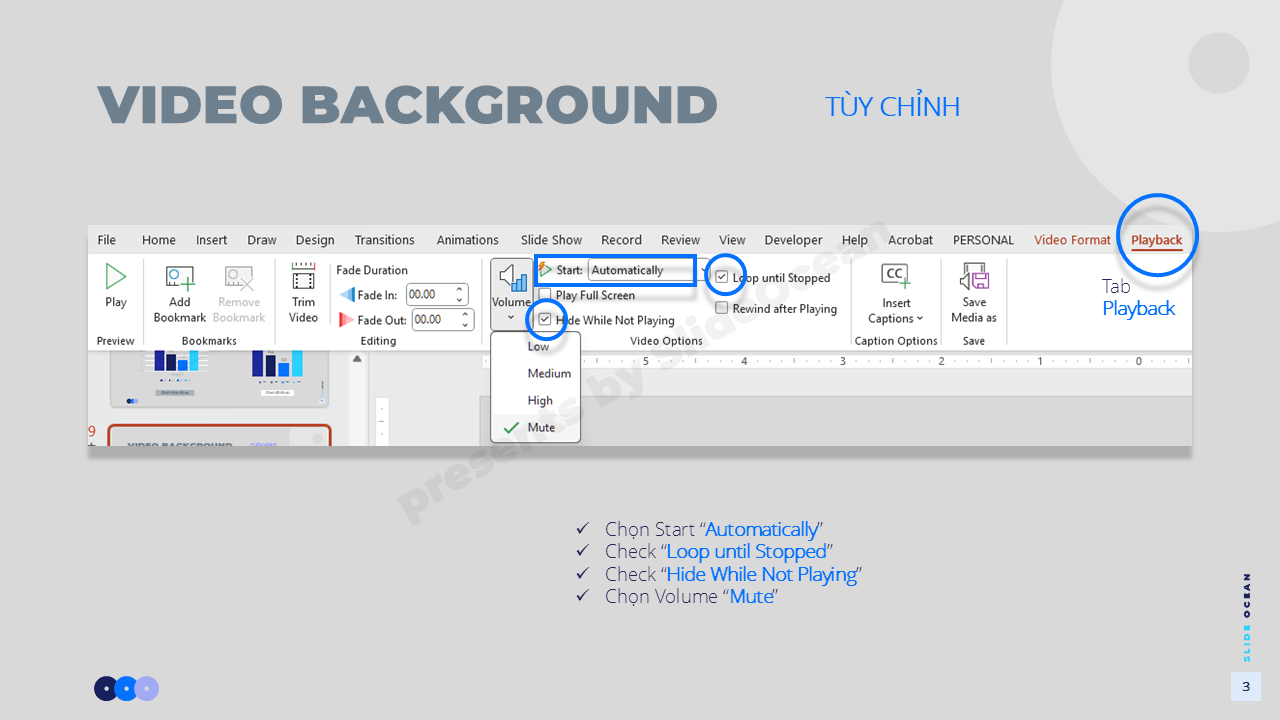Switch to the Transitions tab
Screen dimensions: 1280x720
385,240
